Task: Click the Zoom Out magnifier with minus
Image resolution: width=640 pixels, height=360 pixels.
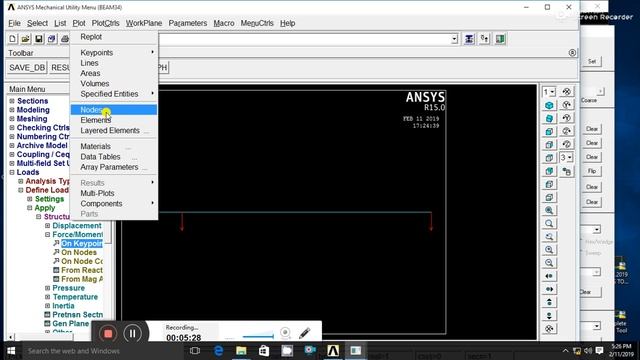Action: tap(549, 262)
